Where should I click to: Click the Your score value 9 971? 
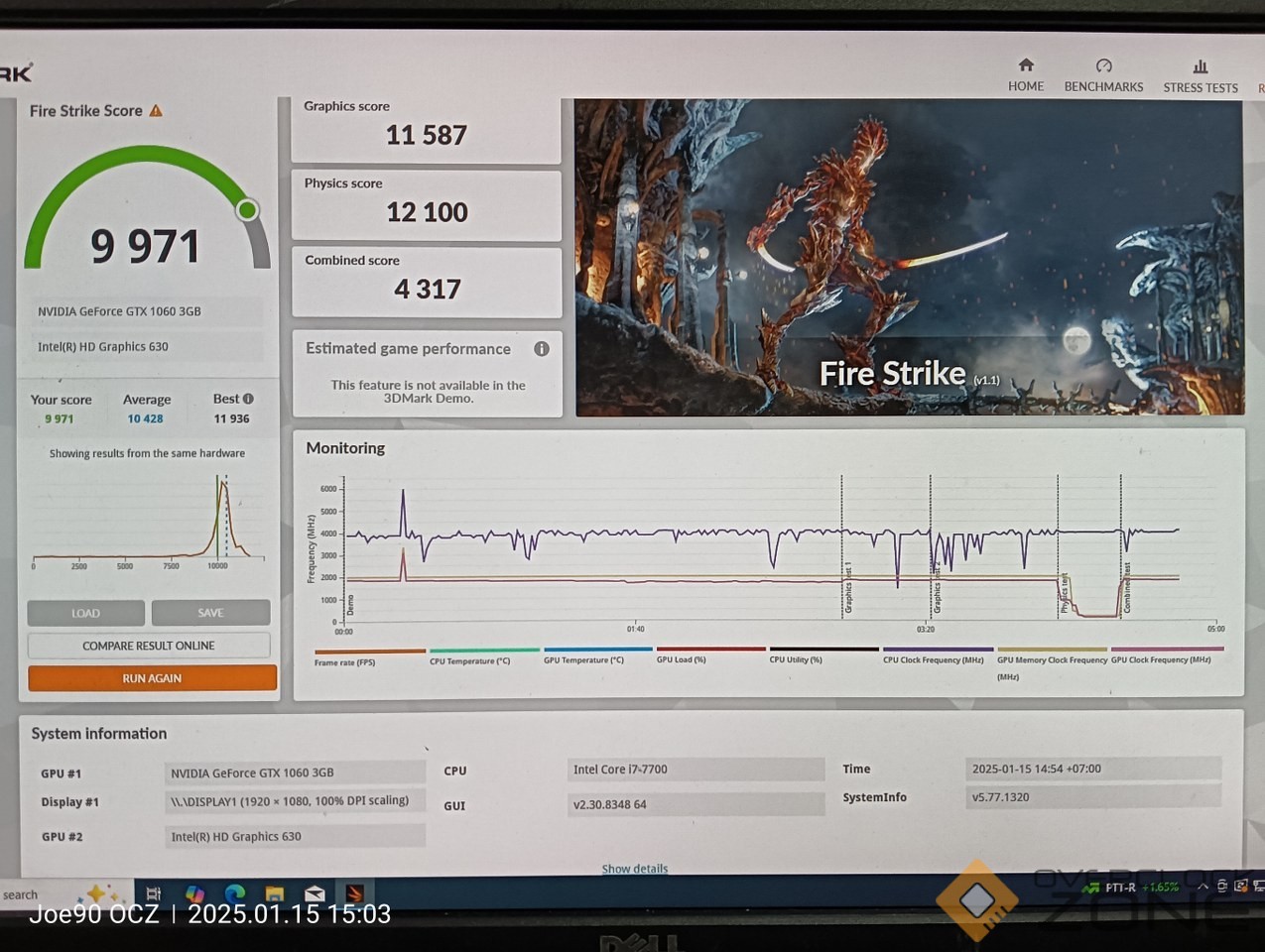(x=60, y=418)
